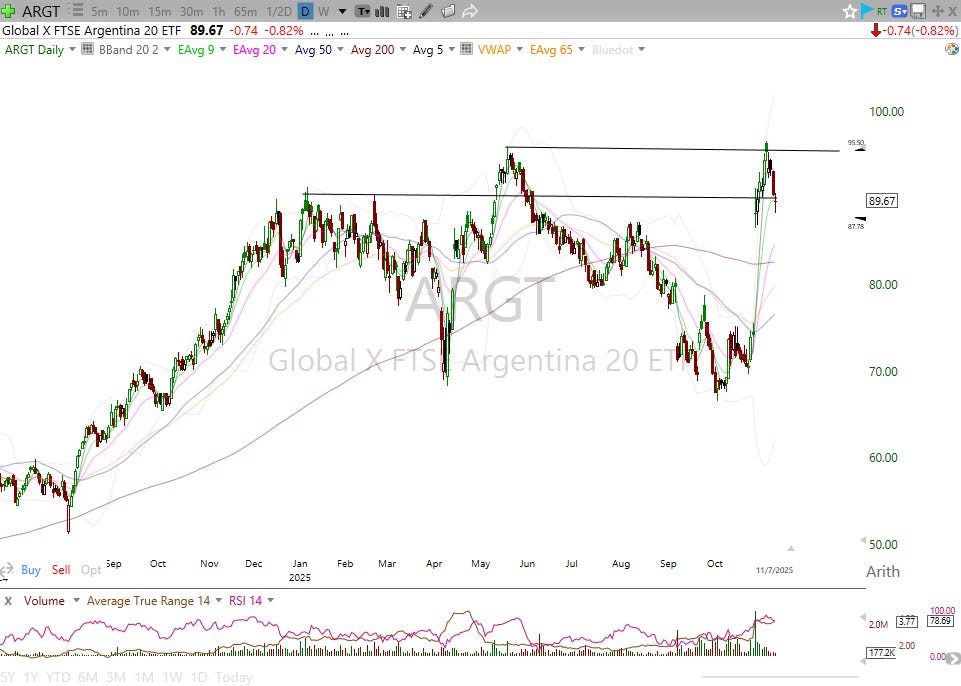961x686 pixels.
Task: Select the W weekly timeframe
Action: [x=324, y=11]
